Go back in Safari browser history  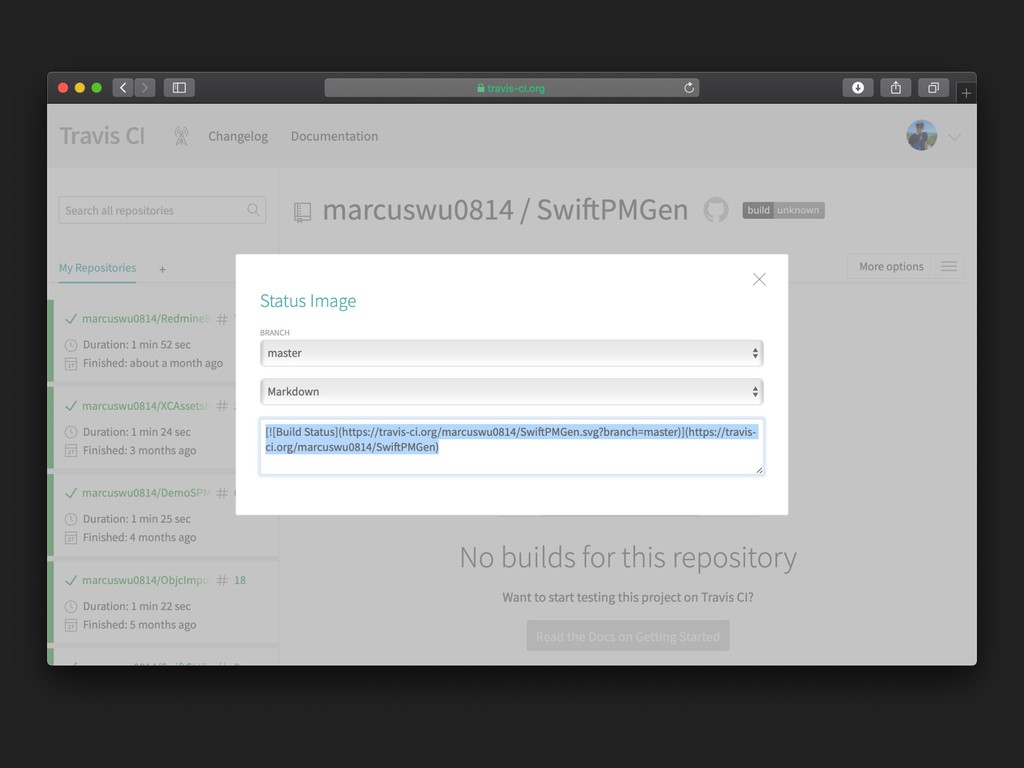[x=123, y=88]
